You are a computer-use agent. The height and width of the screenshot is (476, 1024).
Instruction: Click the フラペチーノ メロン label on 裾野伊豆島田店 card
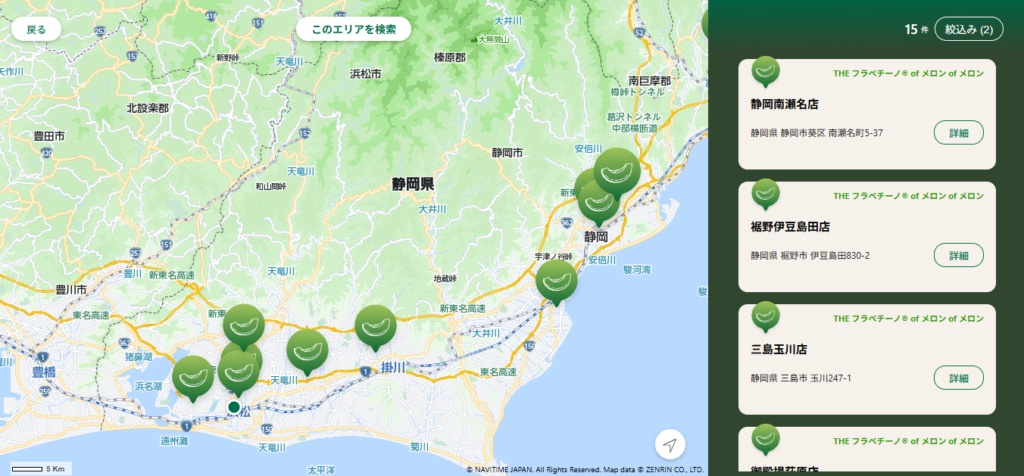click(908, 196)
